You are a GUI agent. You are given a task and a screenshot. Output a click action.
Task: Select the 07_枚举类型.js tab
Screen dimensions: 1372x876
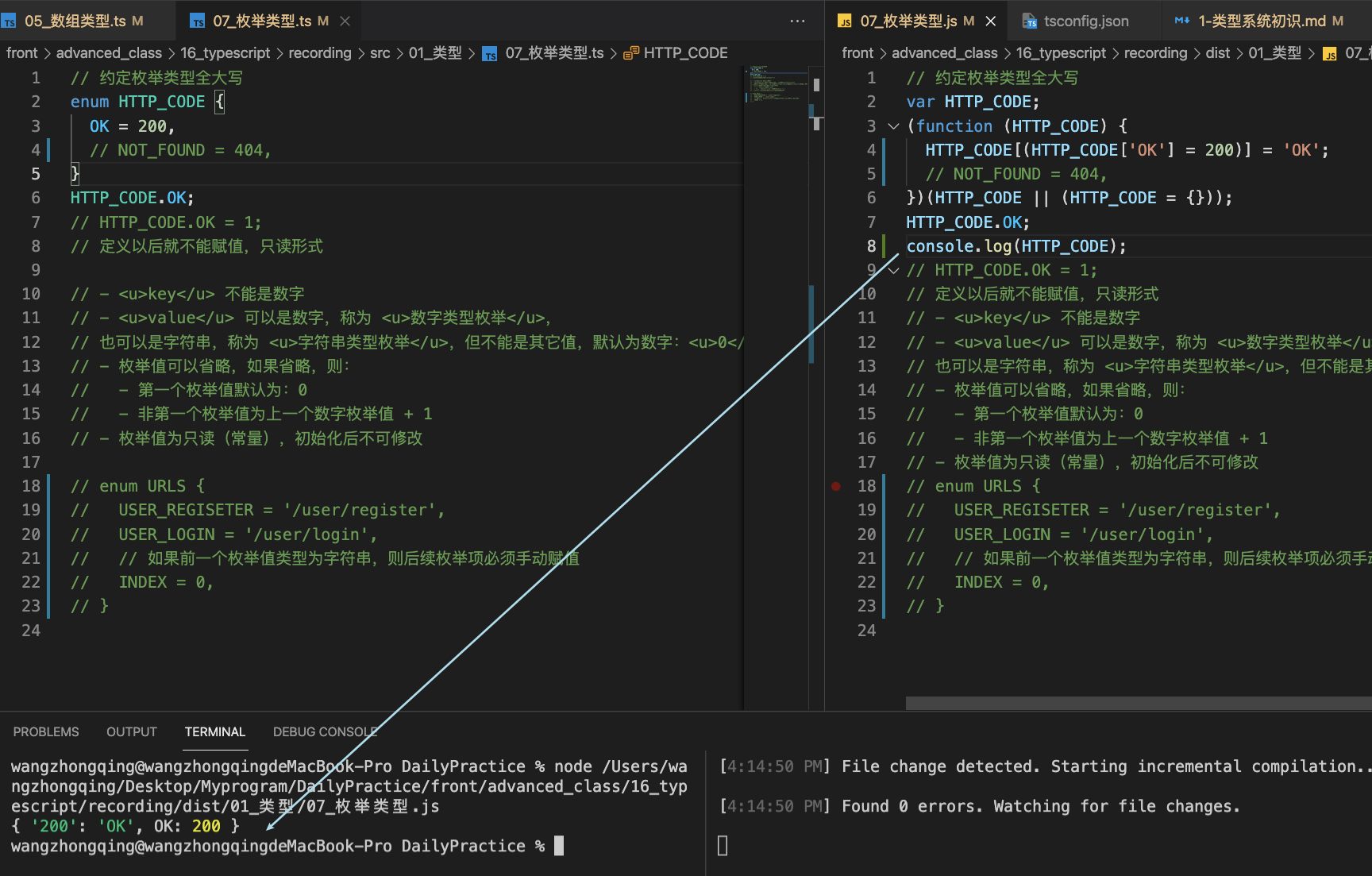[x=908, y=21]
